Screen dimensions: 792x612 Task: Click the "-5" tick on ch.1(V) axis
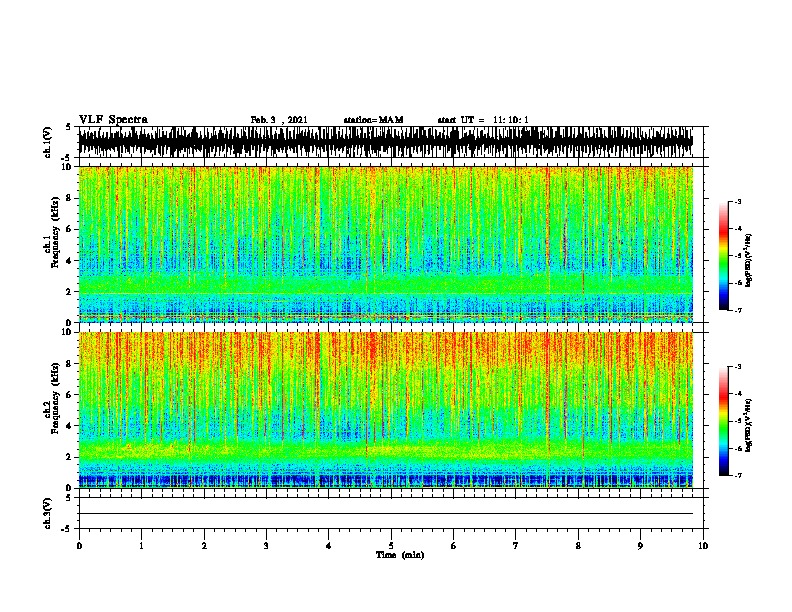click(x=67, y=158)
